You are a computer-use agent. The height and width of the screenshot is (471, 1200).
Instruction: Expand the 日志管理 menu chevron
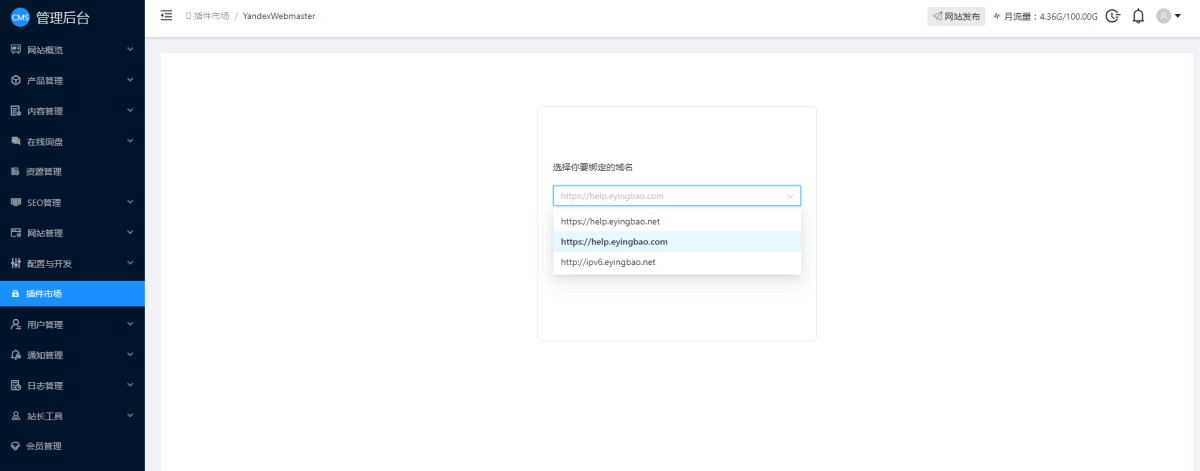point(130,385)
